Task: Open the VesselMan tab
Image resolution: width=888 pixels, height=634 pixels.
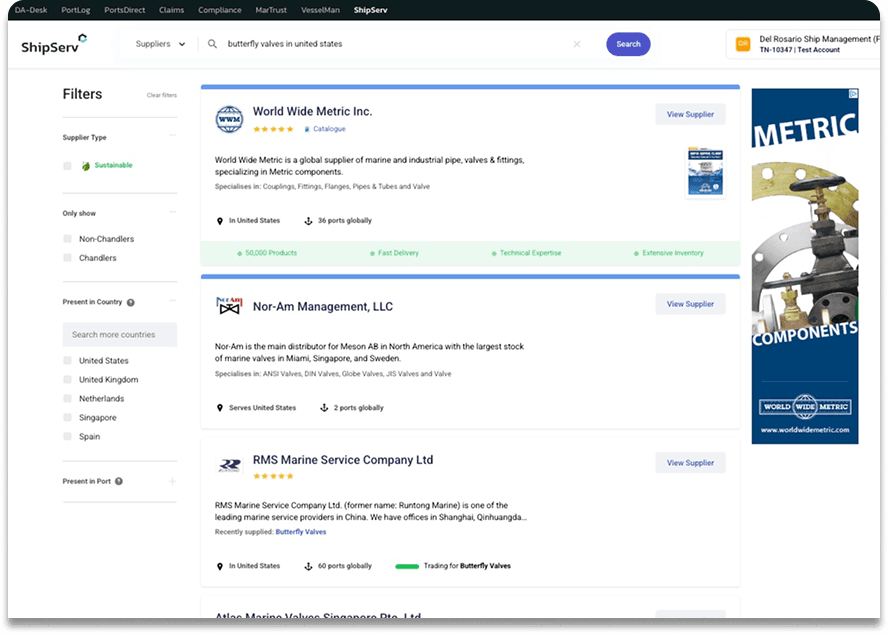Action: pos(321,10)
